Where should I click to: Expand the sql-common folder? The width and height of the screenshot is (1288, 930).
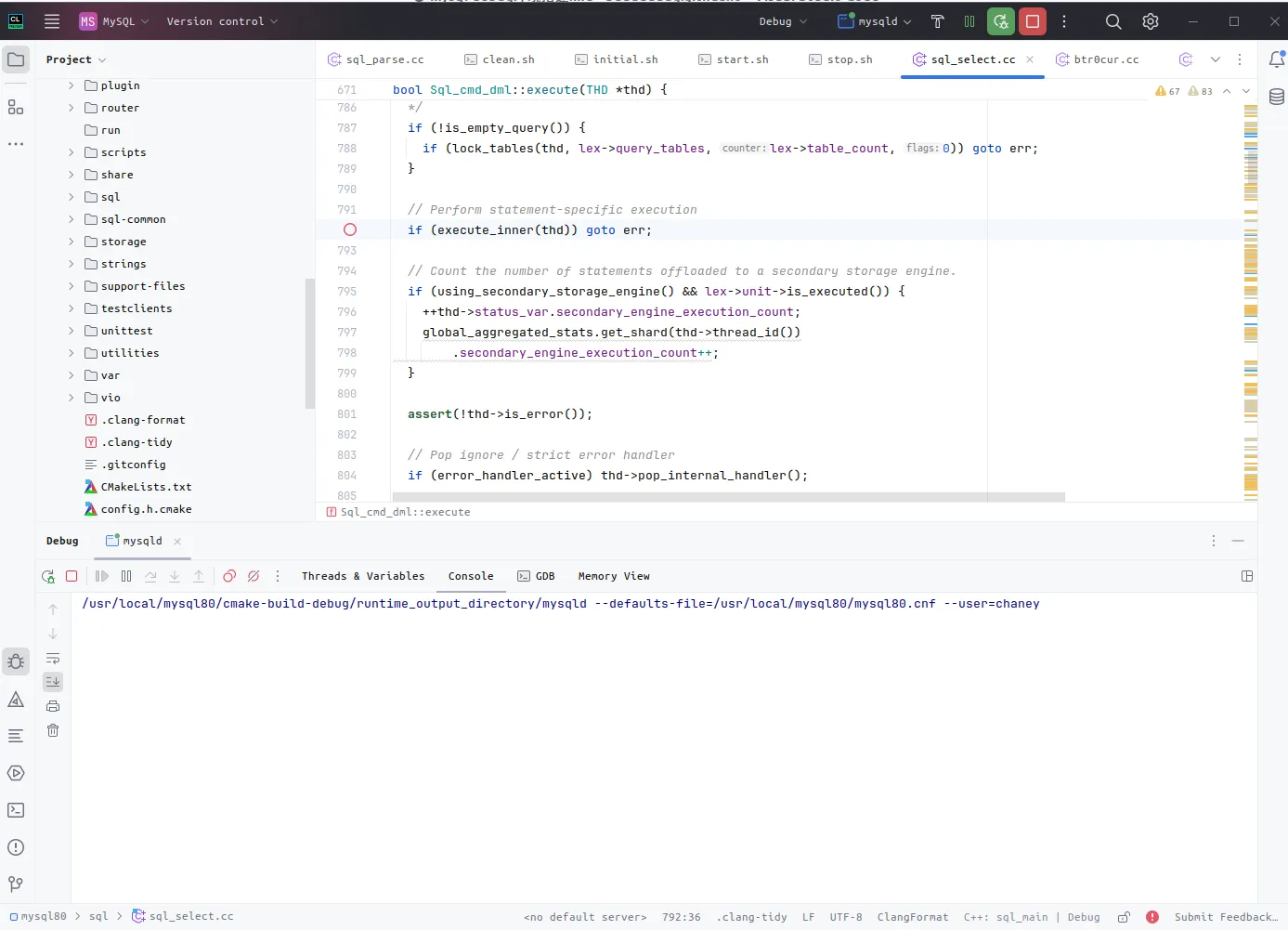71,219
